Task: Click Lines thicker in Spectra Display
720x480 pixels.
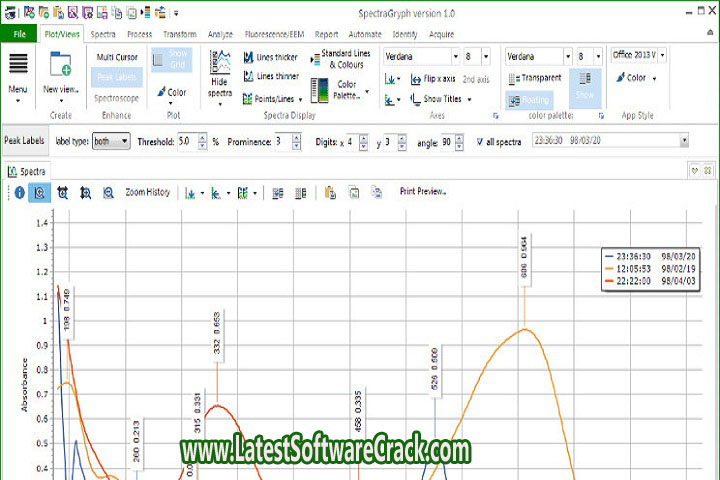Action: point(270,58)
